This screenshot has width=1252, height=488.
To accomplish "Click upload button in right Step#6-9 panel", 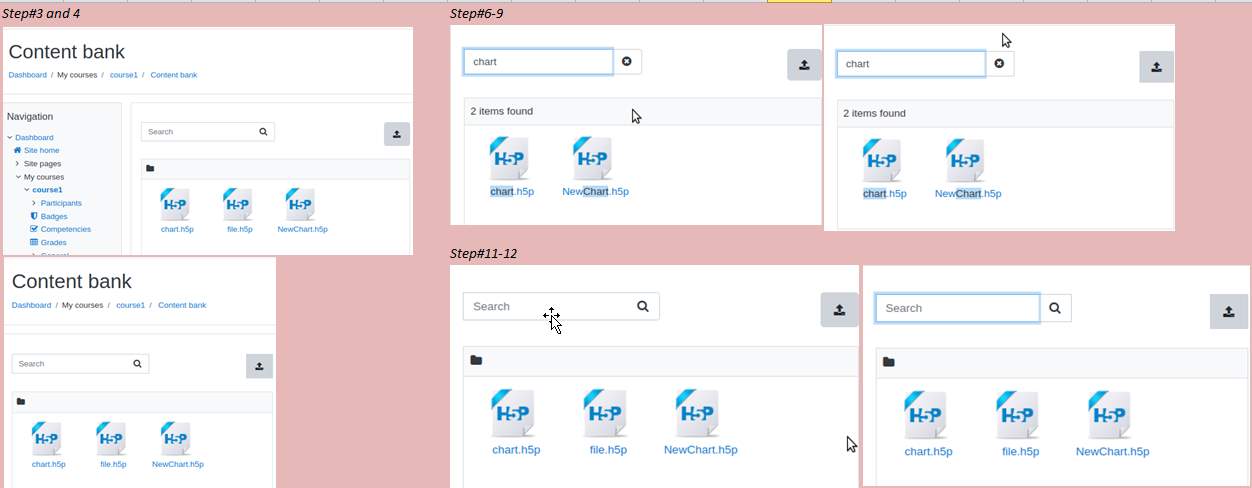I will (1156, 67).
